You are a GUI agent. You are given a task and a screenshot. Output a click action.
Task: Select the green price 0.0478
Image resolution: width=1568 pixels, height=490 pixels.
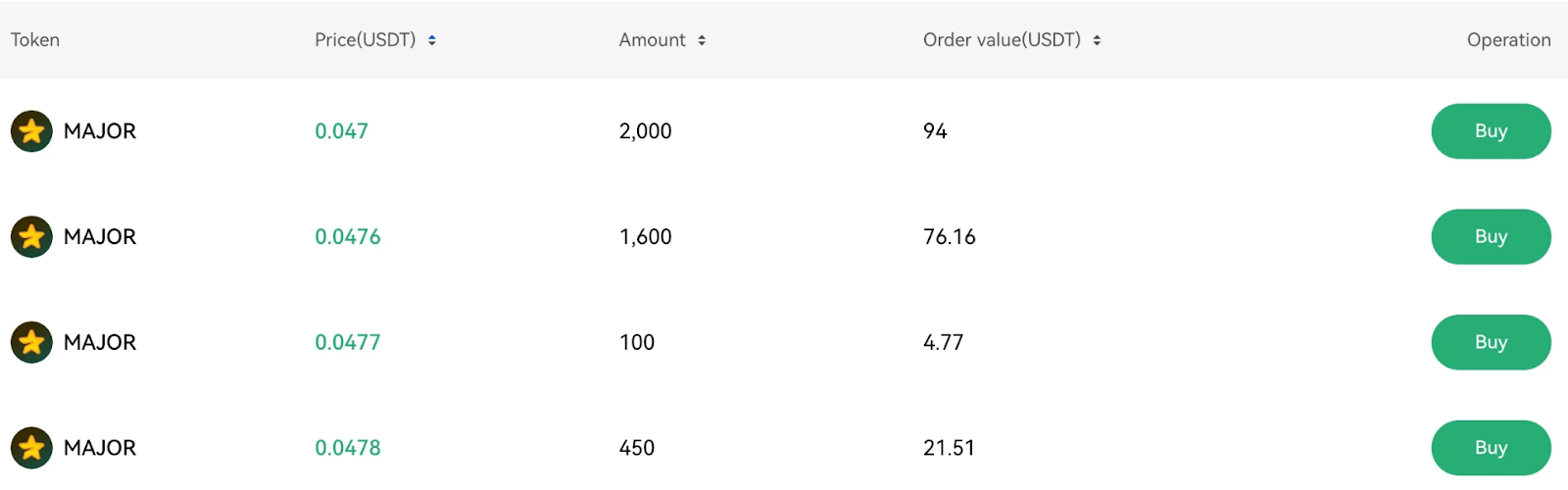[x=348, y=448]
